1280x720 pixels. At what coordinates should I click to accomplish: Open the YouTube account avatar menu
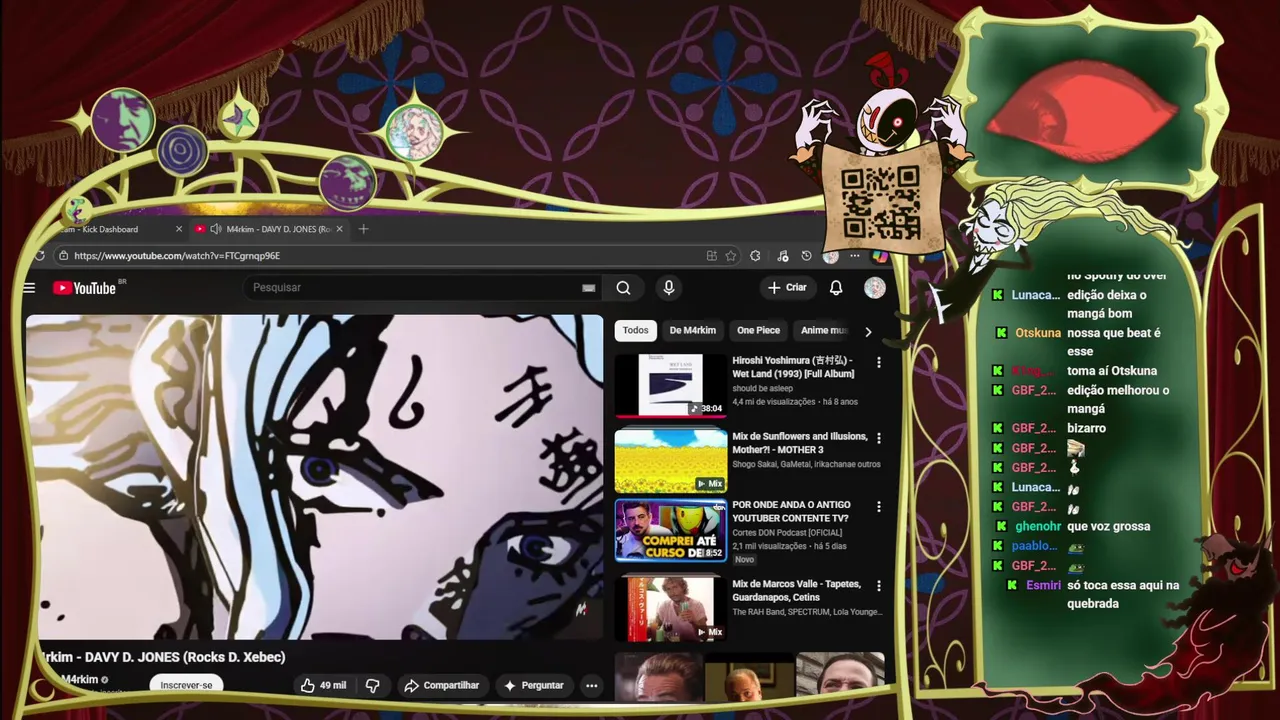click(875, 288)
